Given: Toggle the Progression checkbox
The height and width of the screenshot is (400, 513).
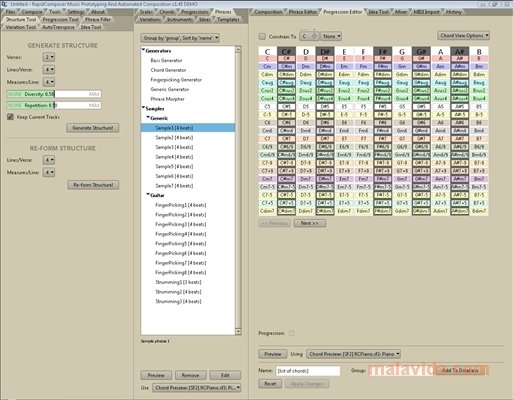Looking at the screenshot, I should [x=292, y=333].
